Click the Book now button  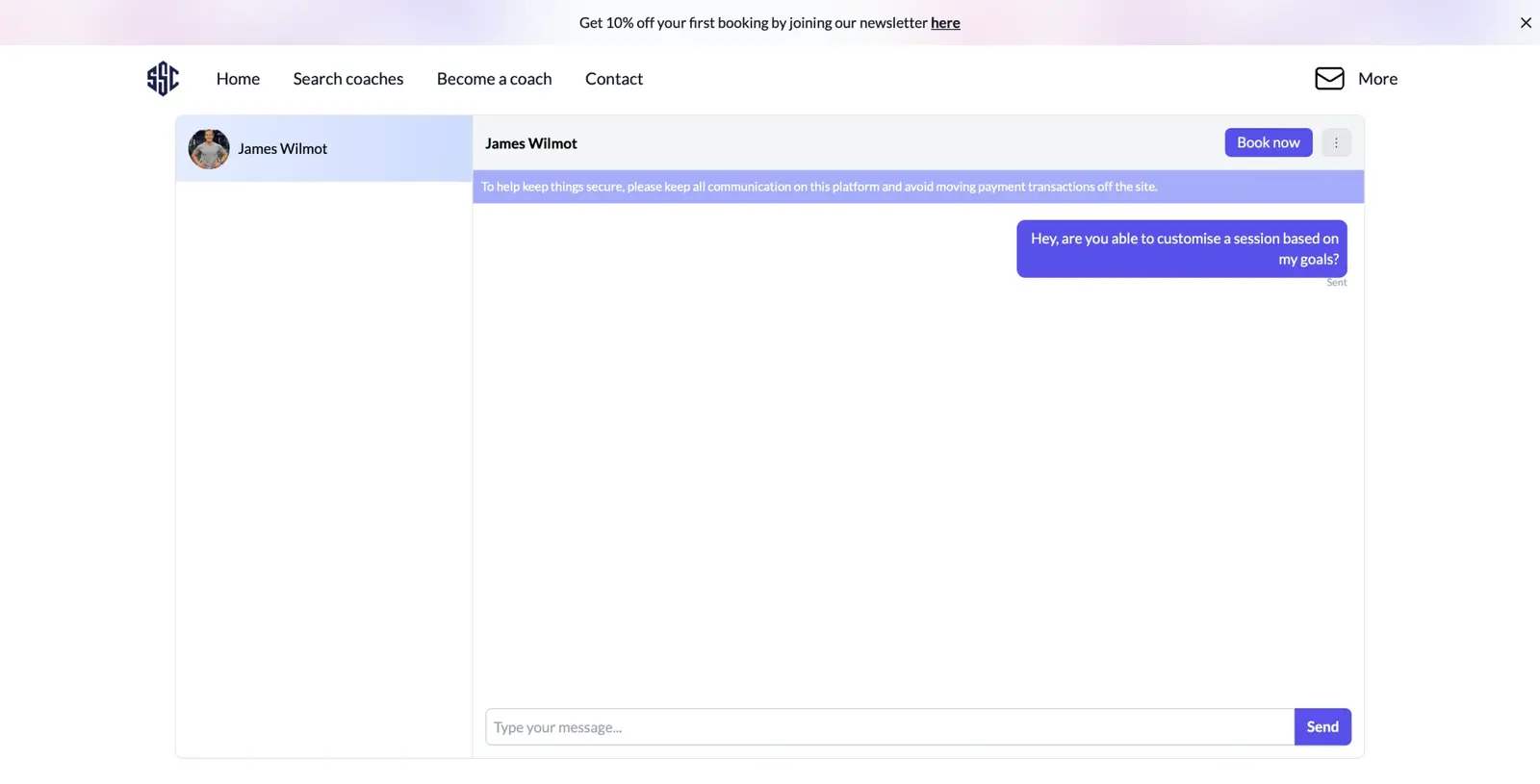pos(1269,142)
